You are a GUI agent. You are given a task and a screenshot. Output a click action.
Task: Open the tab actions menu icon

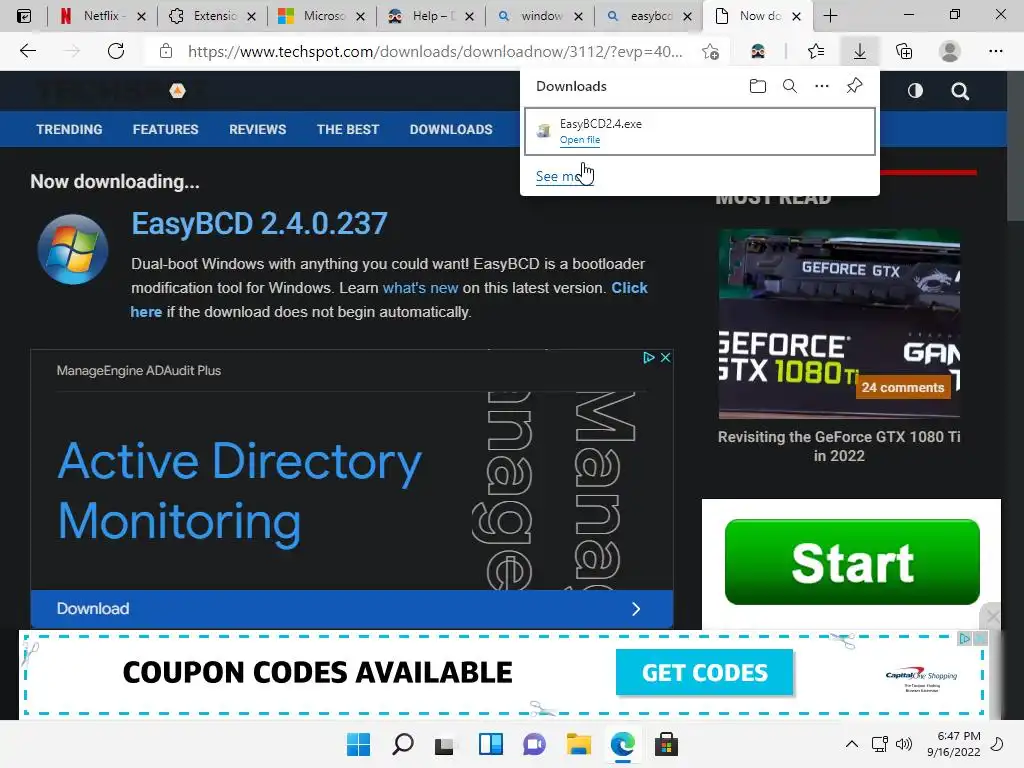(24, 16)
